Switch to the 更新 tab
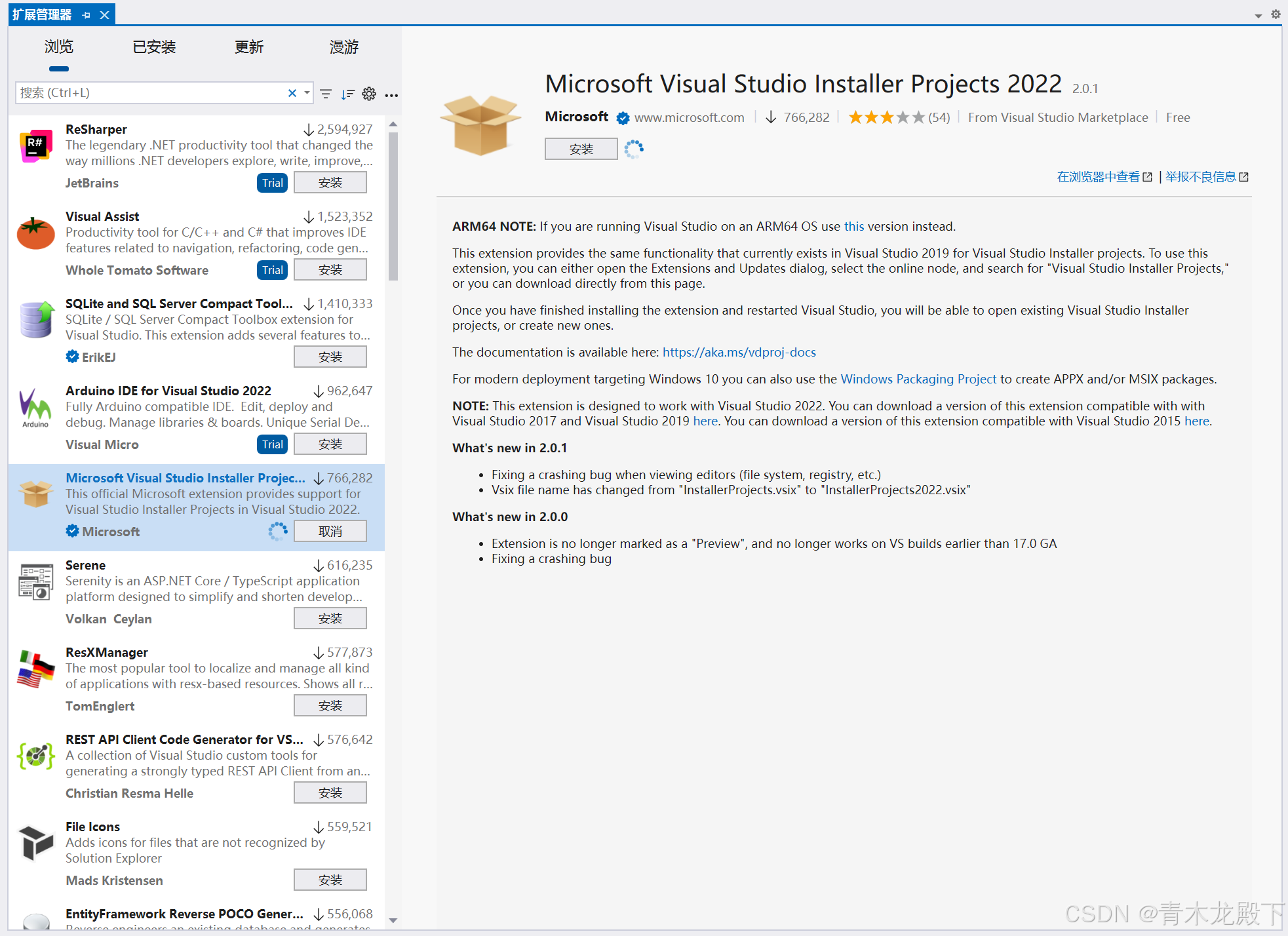The height and width of the screenshot is (936, 1288). (x=249, y=47)
